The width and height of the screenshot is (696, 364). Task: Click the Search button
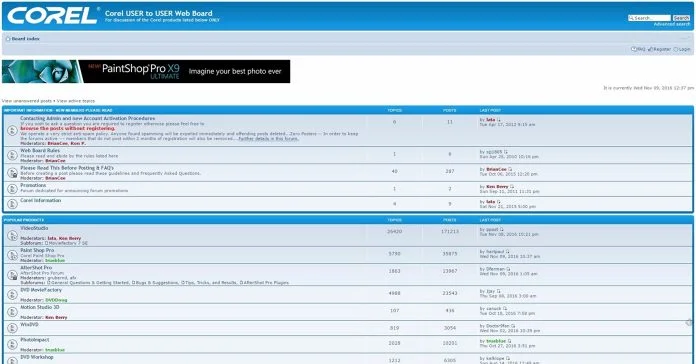[x=681, y=18]
